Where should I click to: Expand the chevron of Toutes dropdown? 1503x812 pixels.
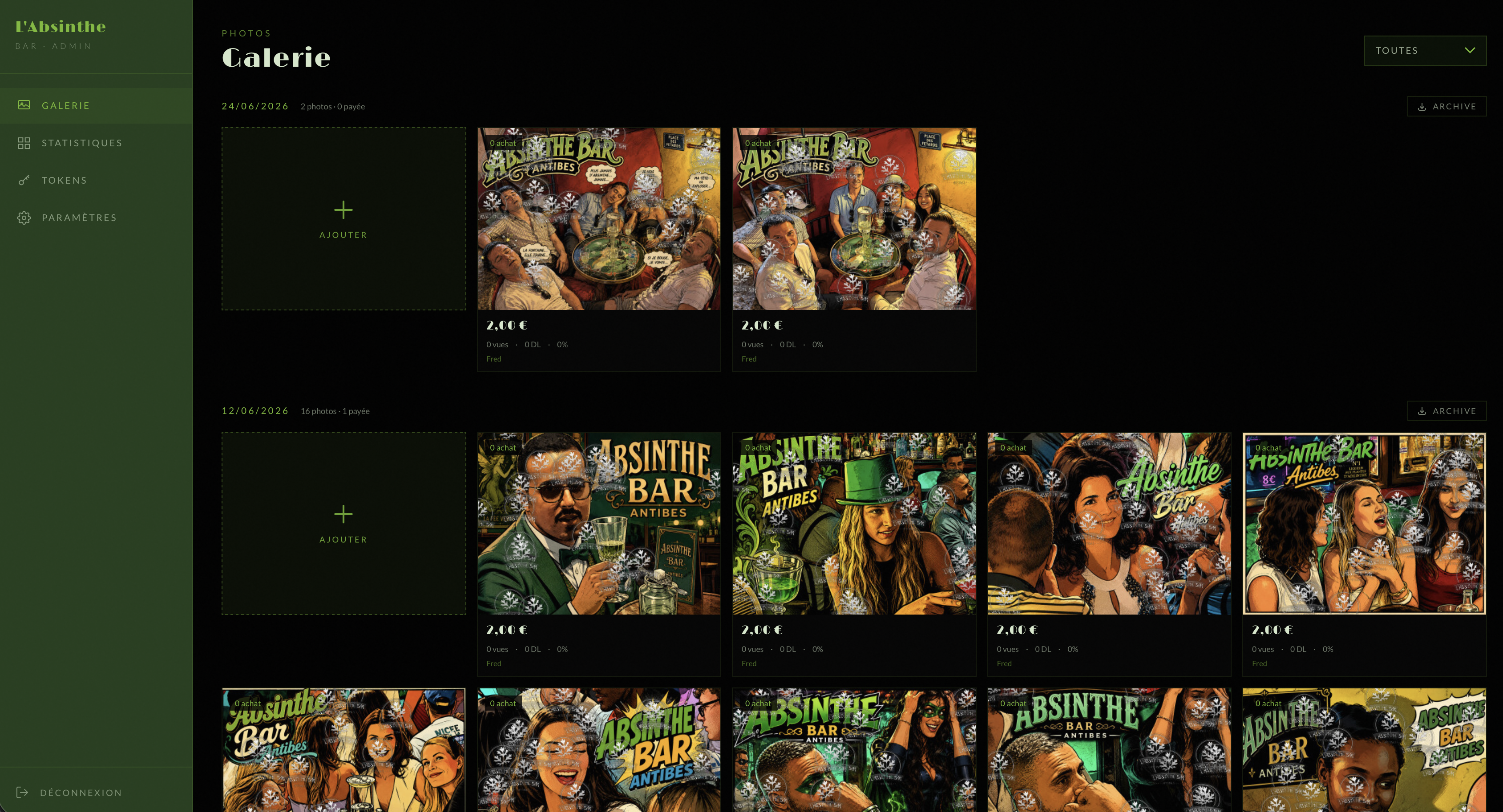(x=1470, y=50)
